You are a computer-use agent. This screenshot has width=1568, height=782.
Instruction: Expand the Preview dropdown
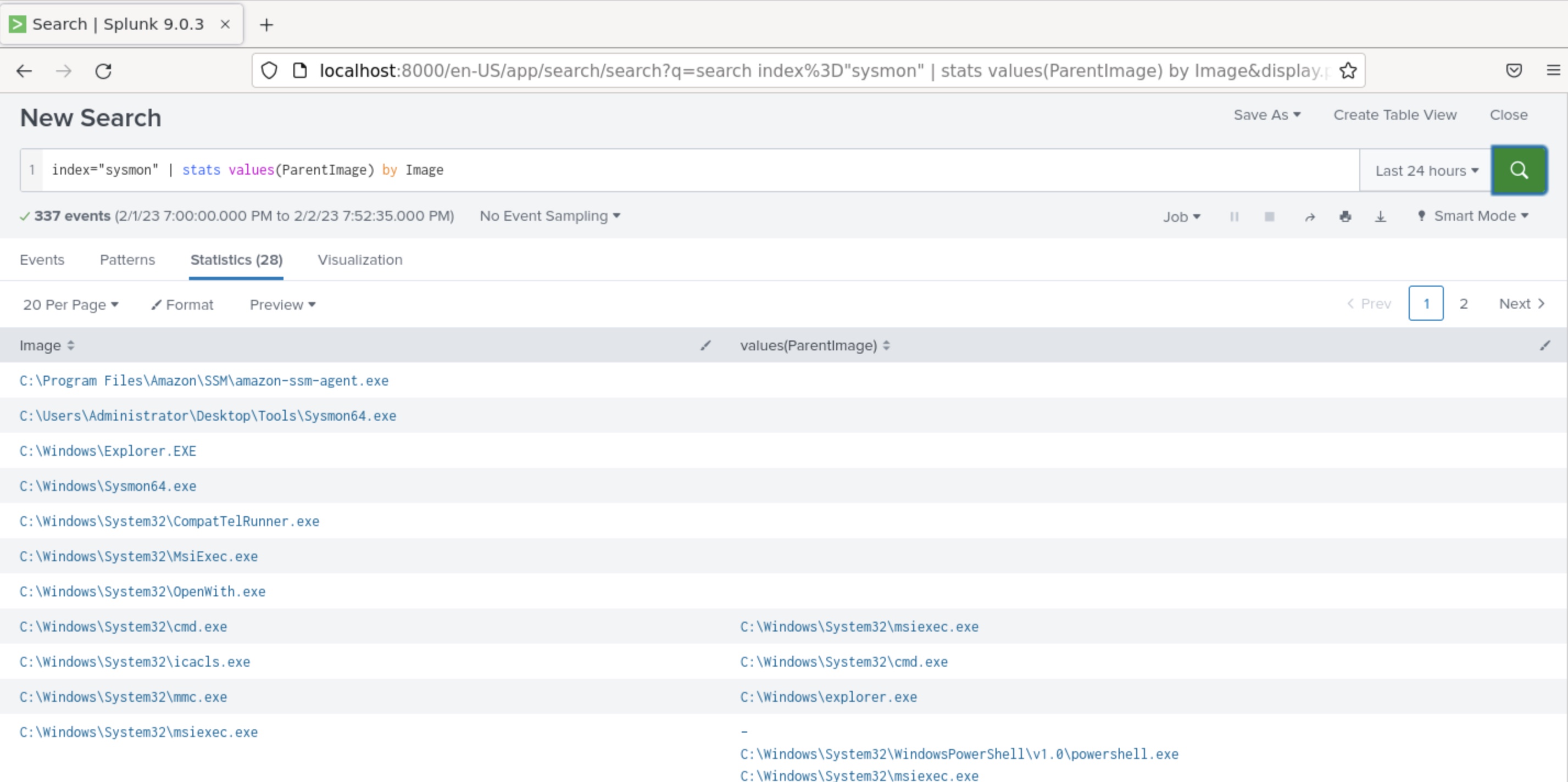click(x=282, y=305)
